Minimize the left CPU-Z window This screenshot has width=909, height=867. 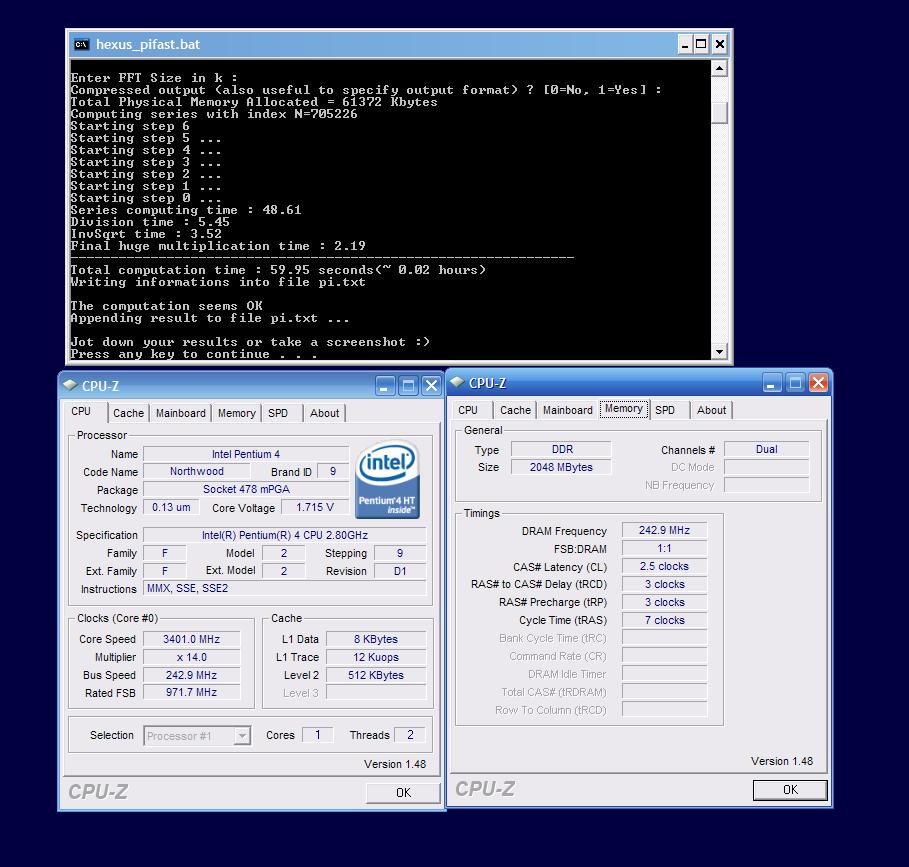[385, 385]
